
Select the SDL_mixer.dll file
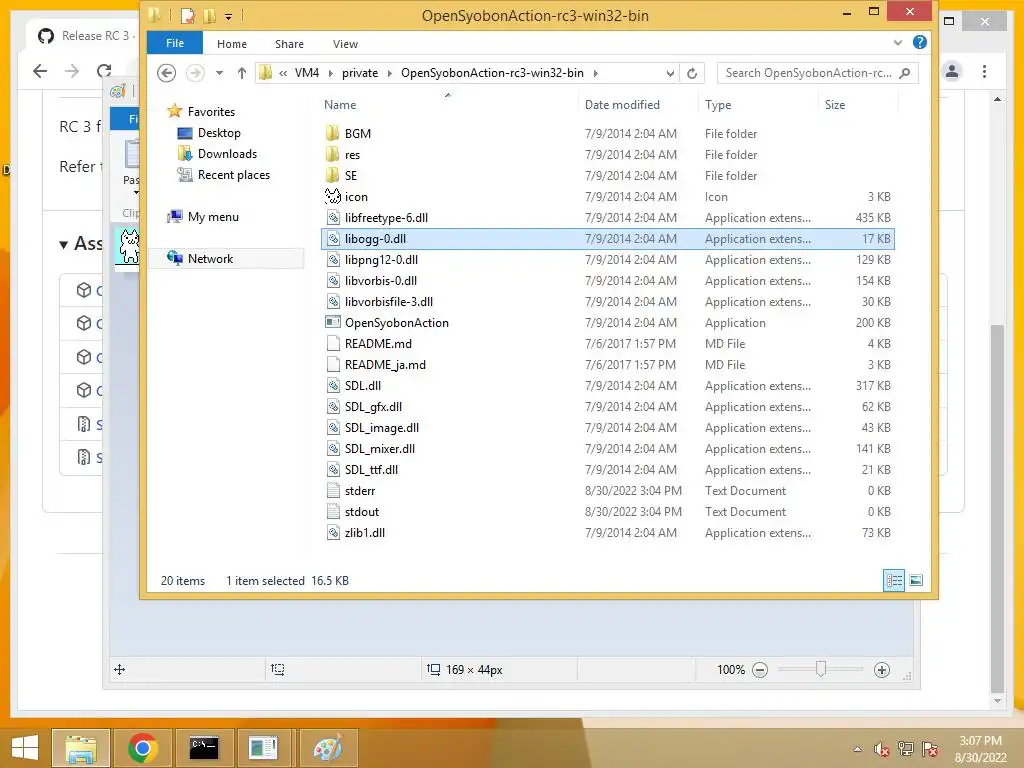click(380, 449)
